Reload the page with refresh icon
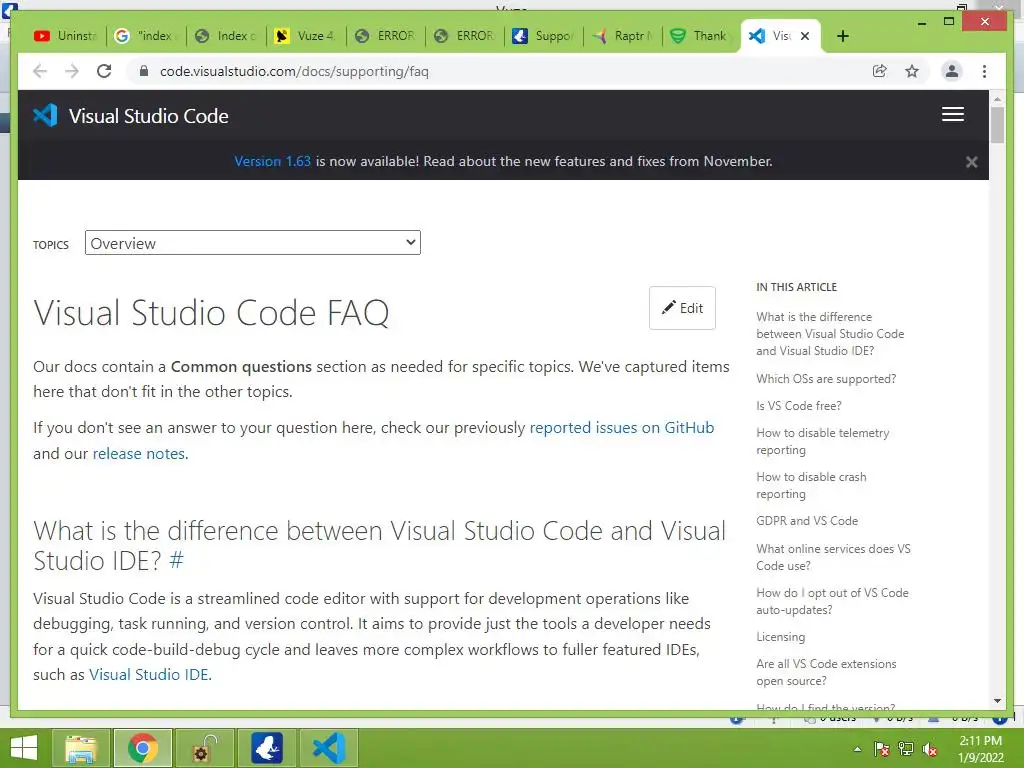This screenshot has height=768, width=1024. click(104, 71)
